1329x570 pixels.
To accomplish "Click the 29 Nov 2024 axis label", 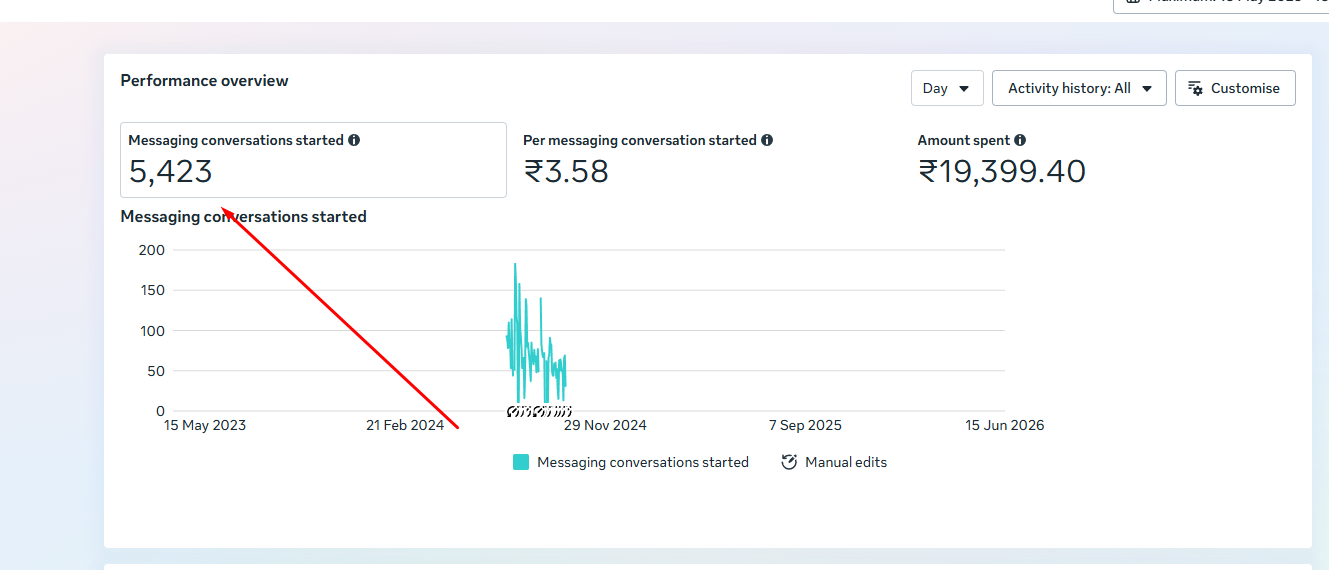I will coord(605,425).
